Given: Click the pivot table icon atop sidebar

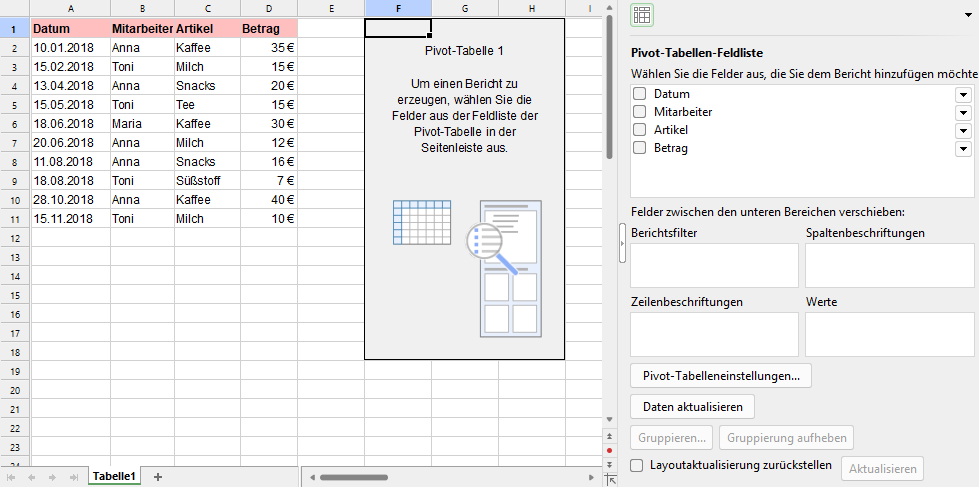Looking at the screenshot, I should 642,15.
